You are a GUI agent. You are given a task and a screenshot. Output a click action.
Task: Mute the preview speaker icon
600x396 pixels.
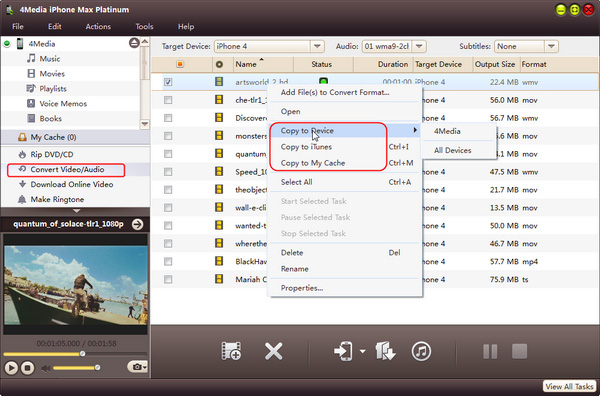pyautogui.click(x=46, y=368)
